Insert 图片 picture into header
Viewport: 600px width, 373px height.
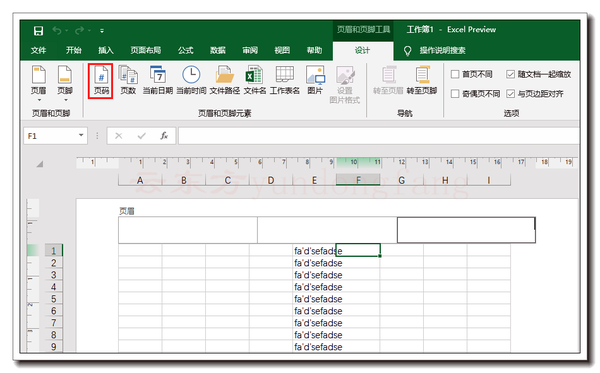(315, 80)
